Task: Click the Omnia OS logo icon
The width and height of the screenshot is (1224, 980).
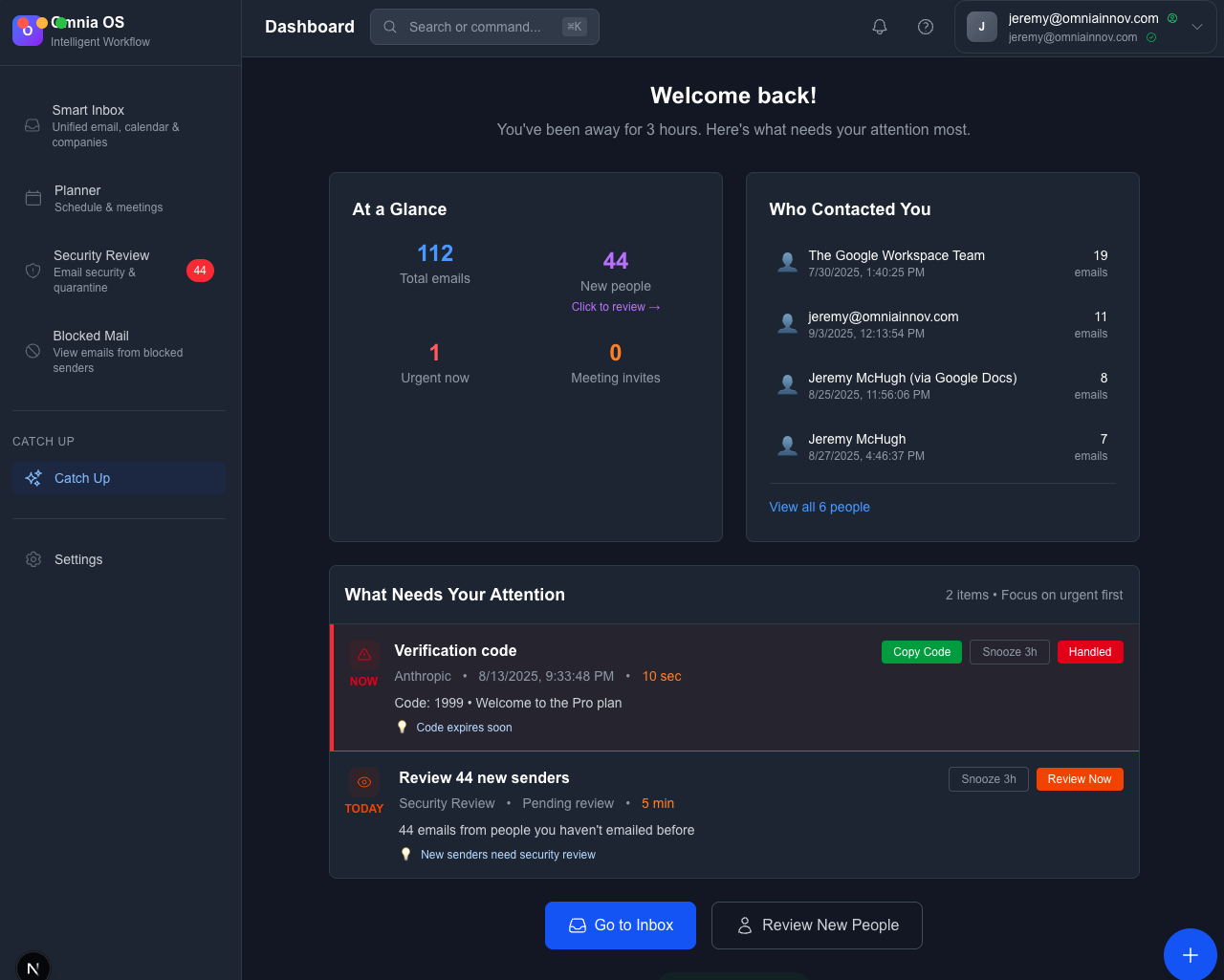Action: click(28, 31)
